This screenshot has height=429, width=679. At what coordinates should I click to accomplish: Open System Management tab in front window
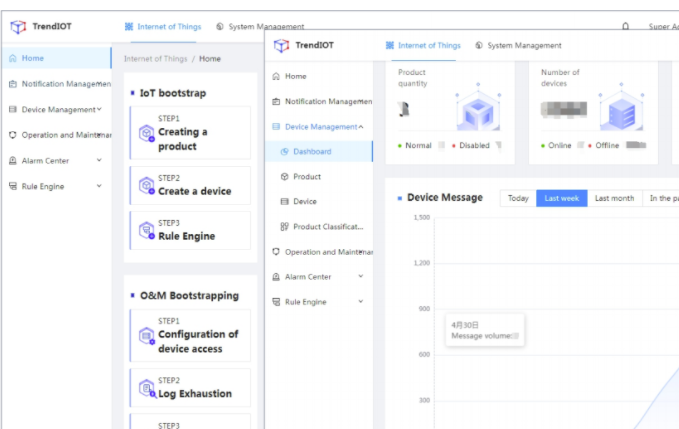(518, 46)
